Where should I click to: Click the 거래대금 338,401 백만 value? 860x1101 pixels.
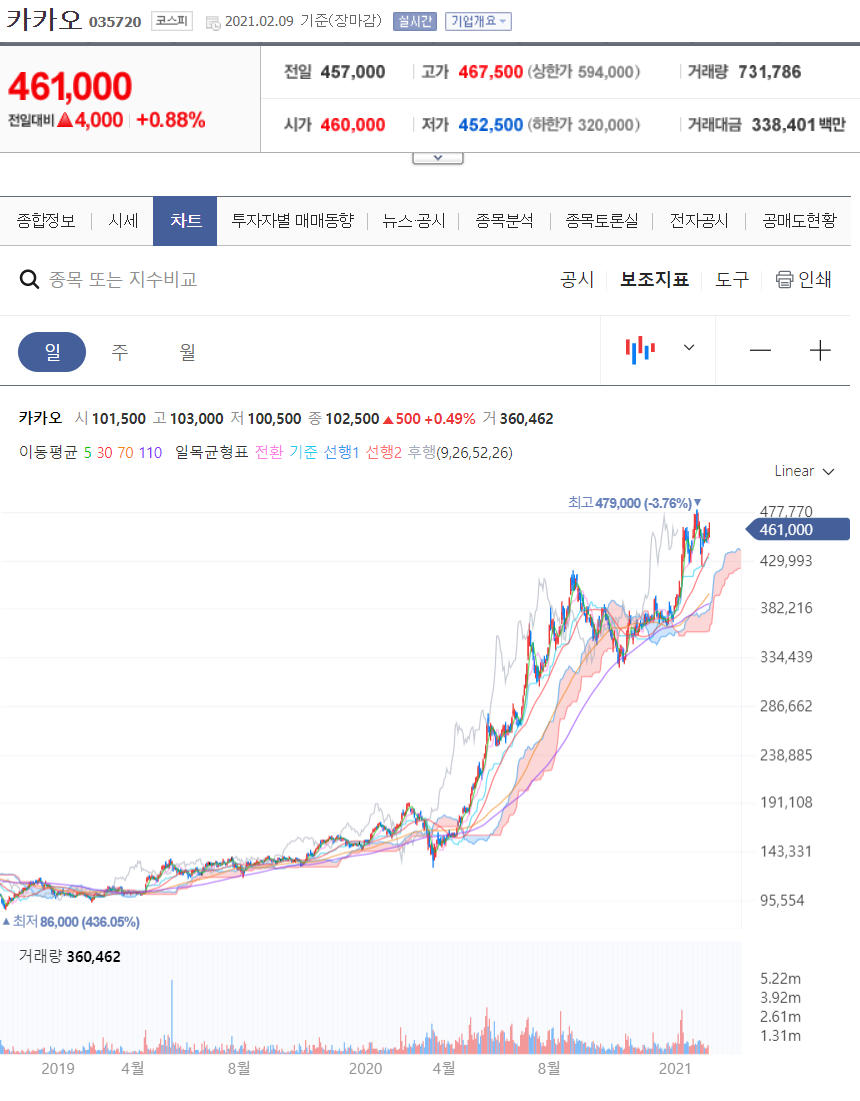coord(799,125)
